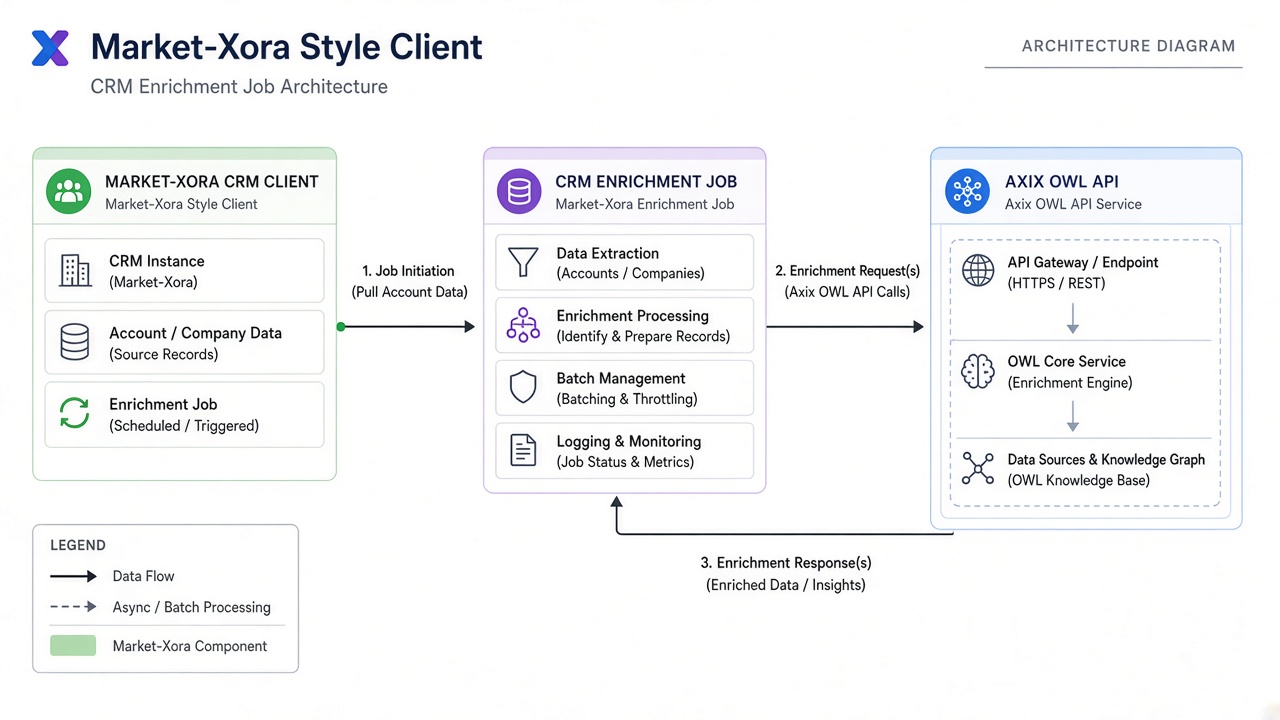
Task: Select the globe icon beside API Gateway / Endpoint
Action: click(x=978, y=271)
